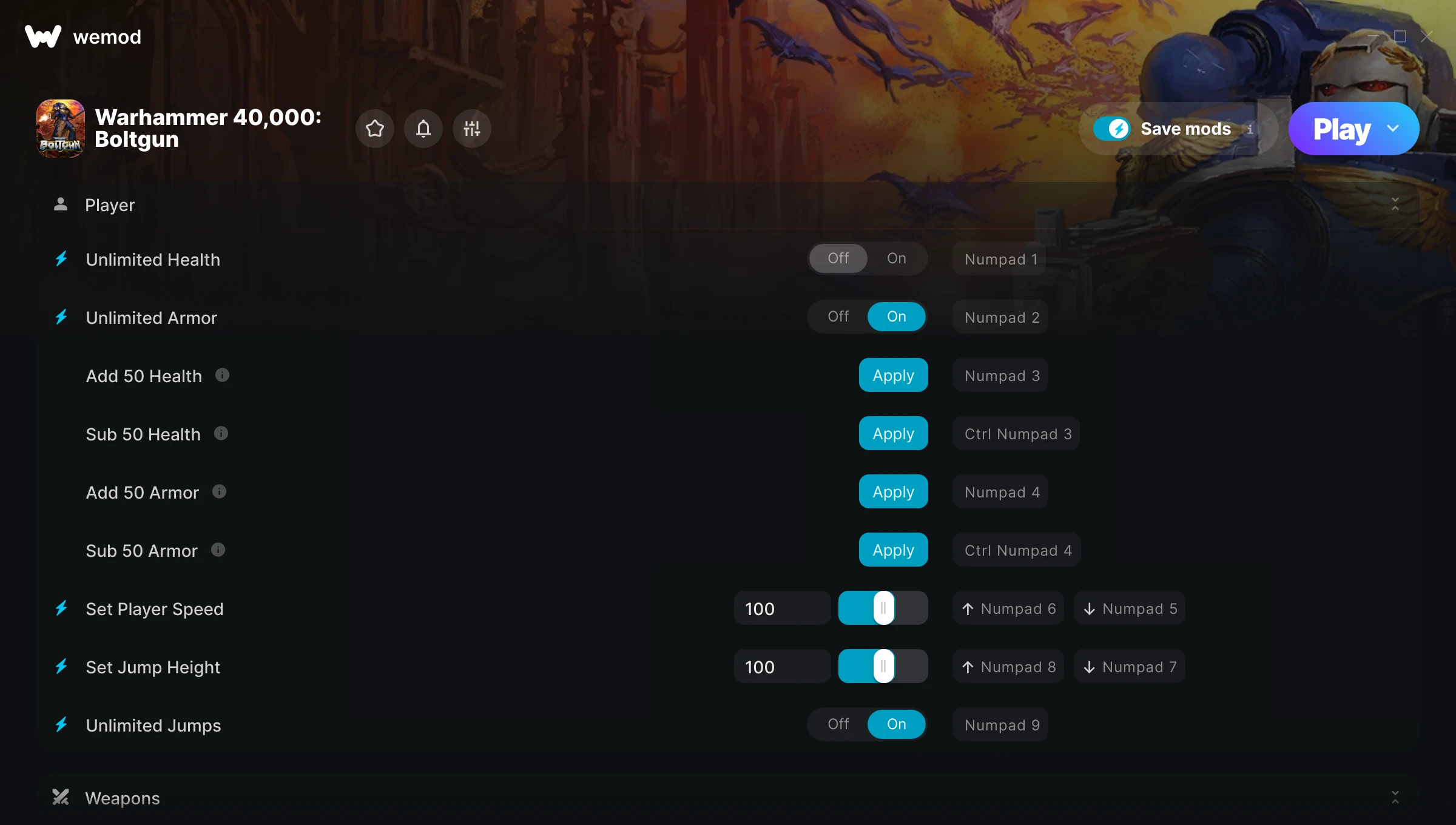Click the favorite star icon
The height and width of the screenshot is (825, 1456).
click(x=375, y=129)
